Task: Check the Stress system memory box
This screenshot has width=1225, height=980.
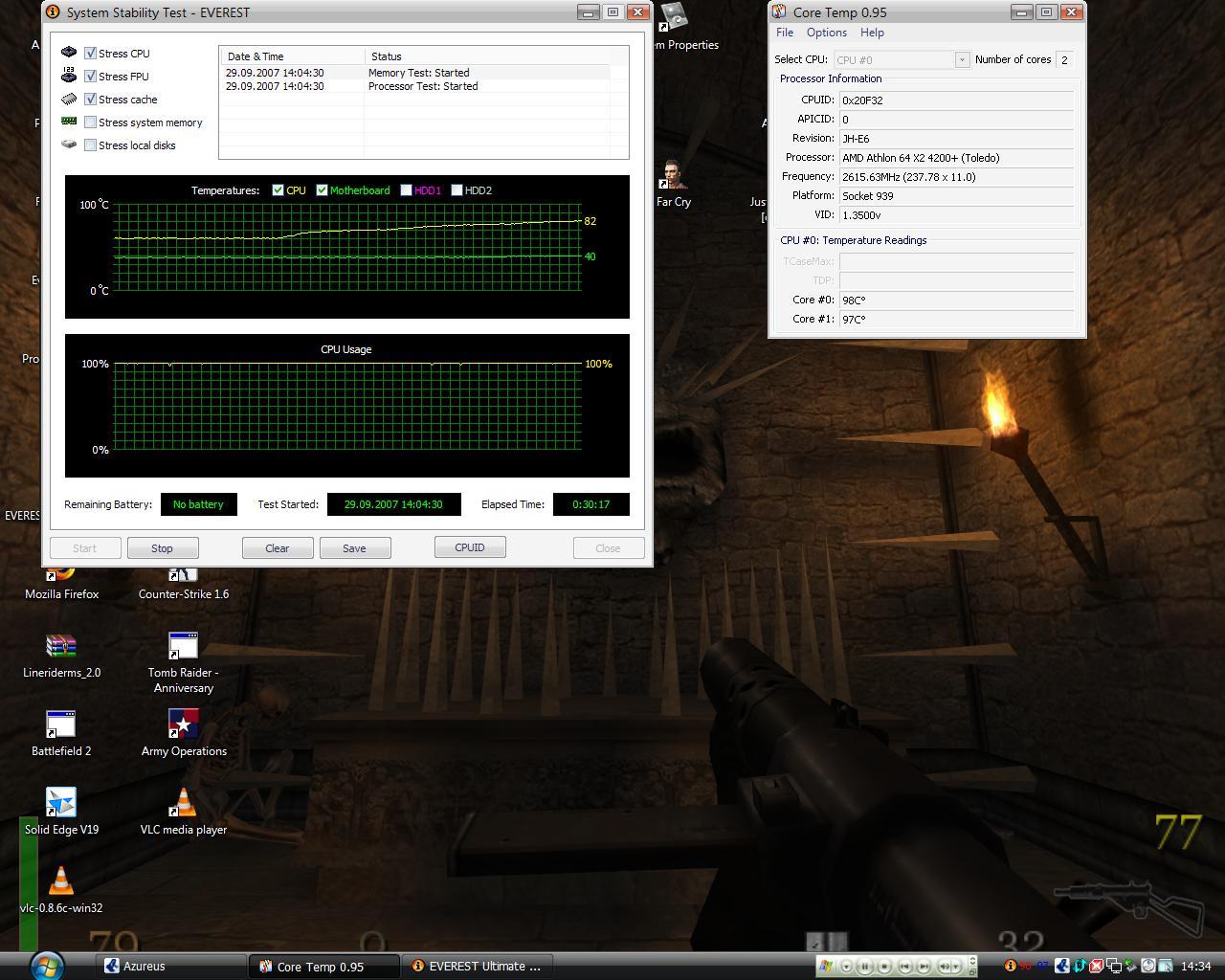Action: click(90, 122)
